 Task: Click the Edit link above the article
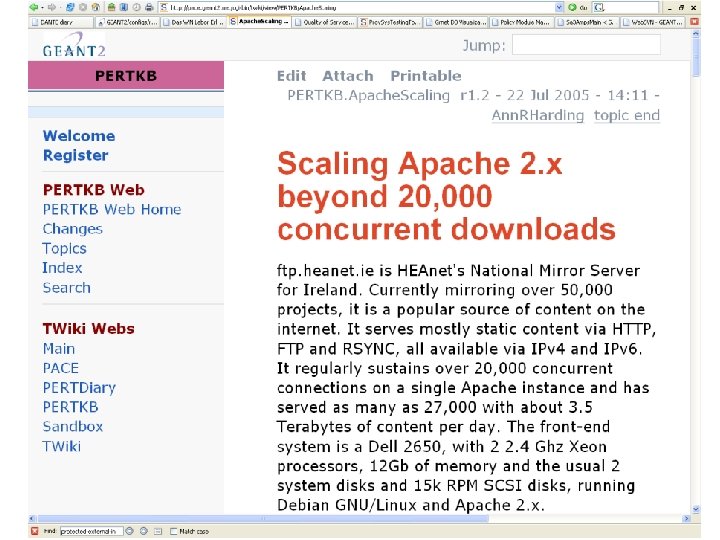[x=292, y=76]
